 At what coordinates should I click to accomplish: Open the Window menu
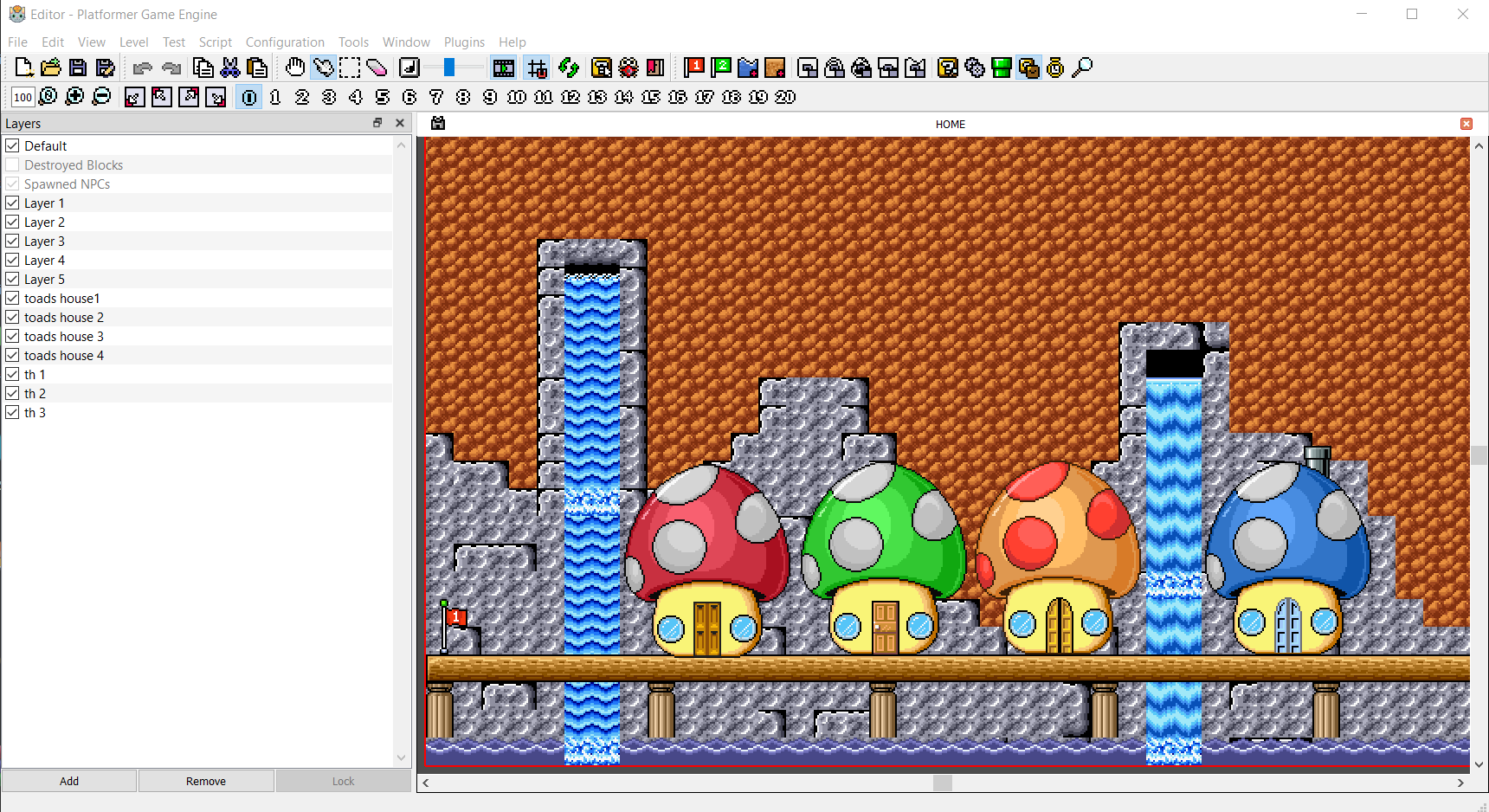(x=406, y=42)
